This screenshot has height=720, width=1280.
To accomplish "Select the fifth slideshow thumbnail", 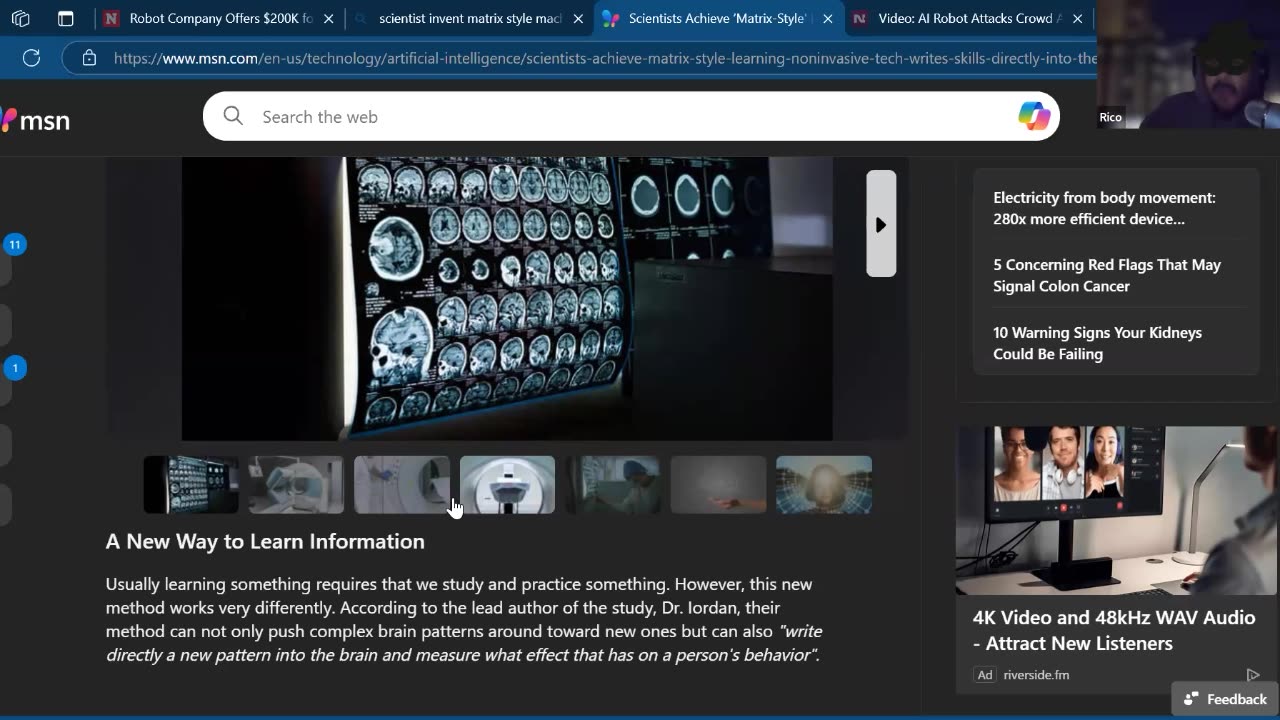I will pyautogui.click(x=613, y=485).
